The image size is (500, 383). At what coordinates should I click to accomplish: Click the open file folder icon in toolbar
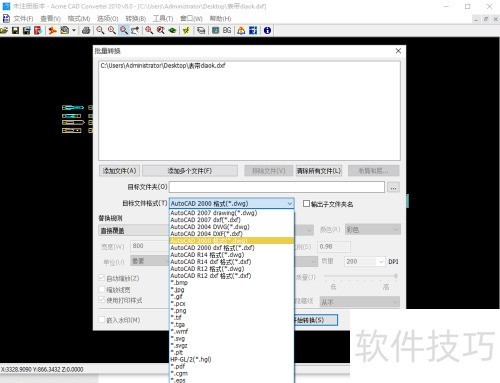(4, 31)
